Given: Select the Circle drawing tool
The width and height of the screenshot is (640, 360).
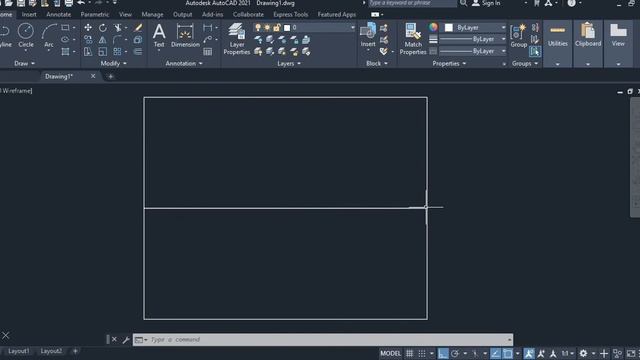Looking at the screenshot, I should click(26, 36).
